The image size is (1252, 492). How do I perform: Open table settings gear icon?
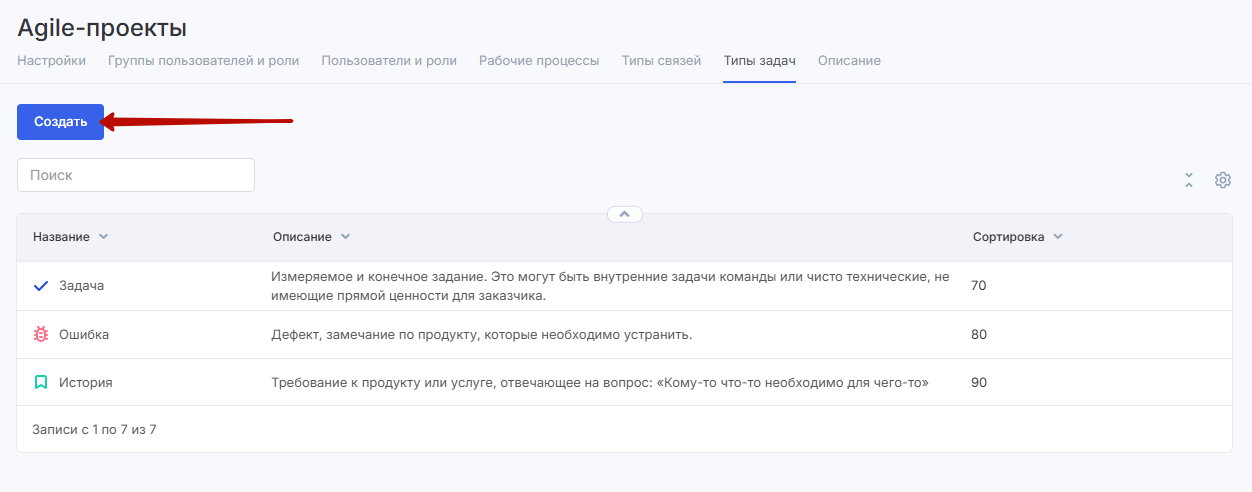coord(1222,180)
